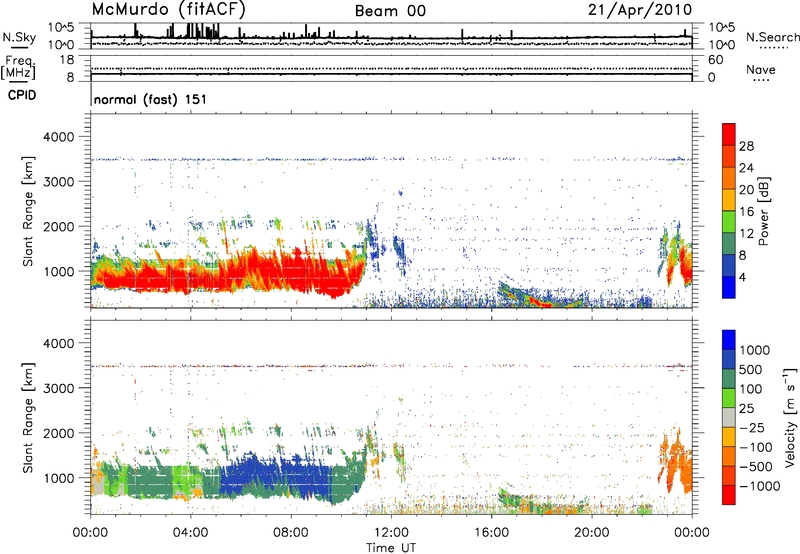Pick the blue 4–8 dB Power colorbar segment
This screenshot has width=800, height=554.
pos(729,266)
